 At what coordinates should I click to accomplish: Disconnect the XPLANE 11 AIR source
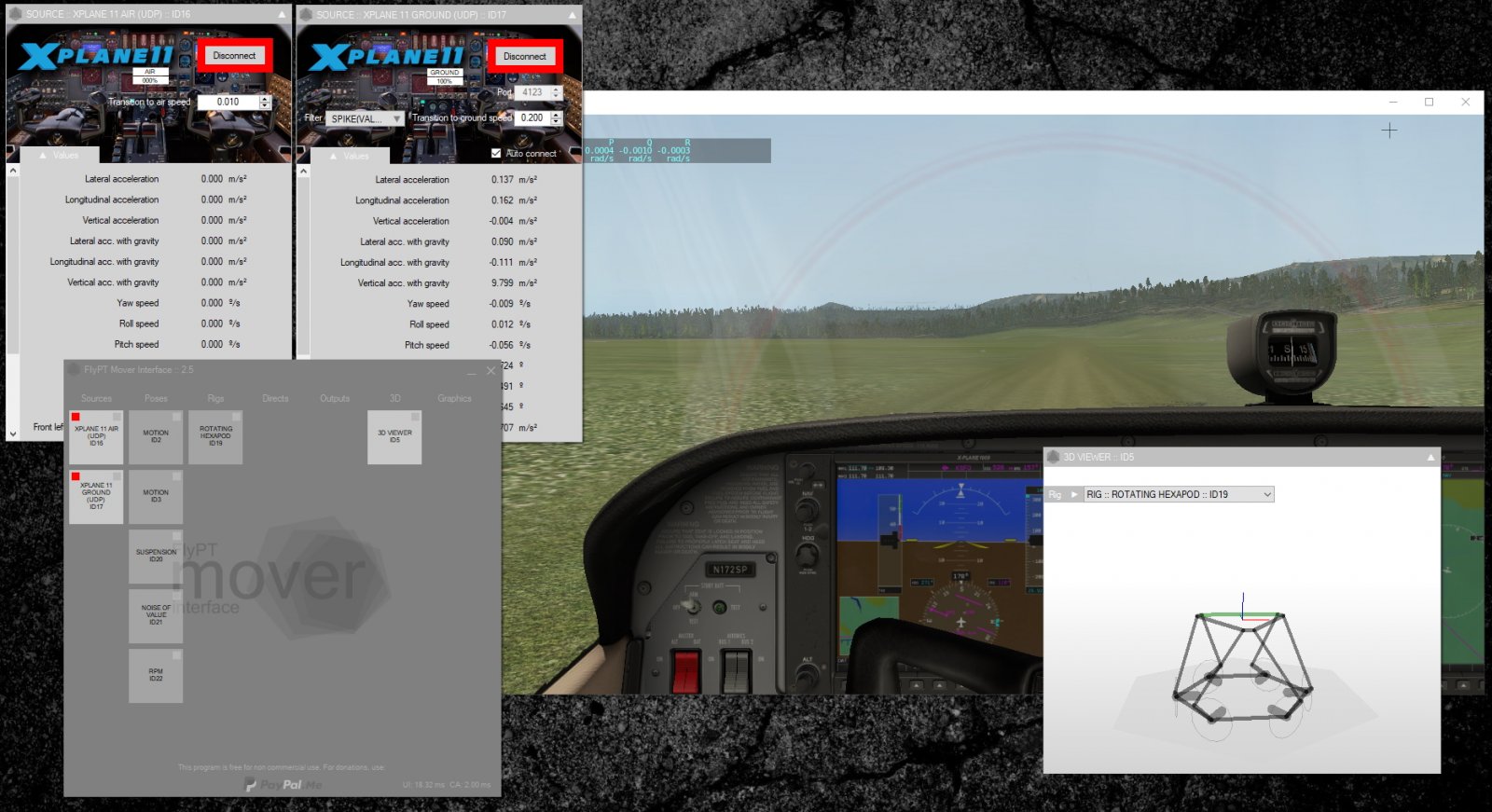(234, 56)
